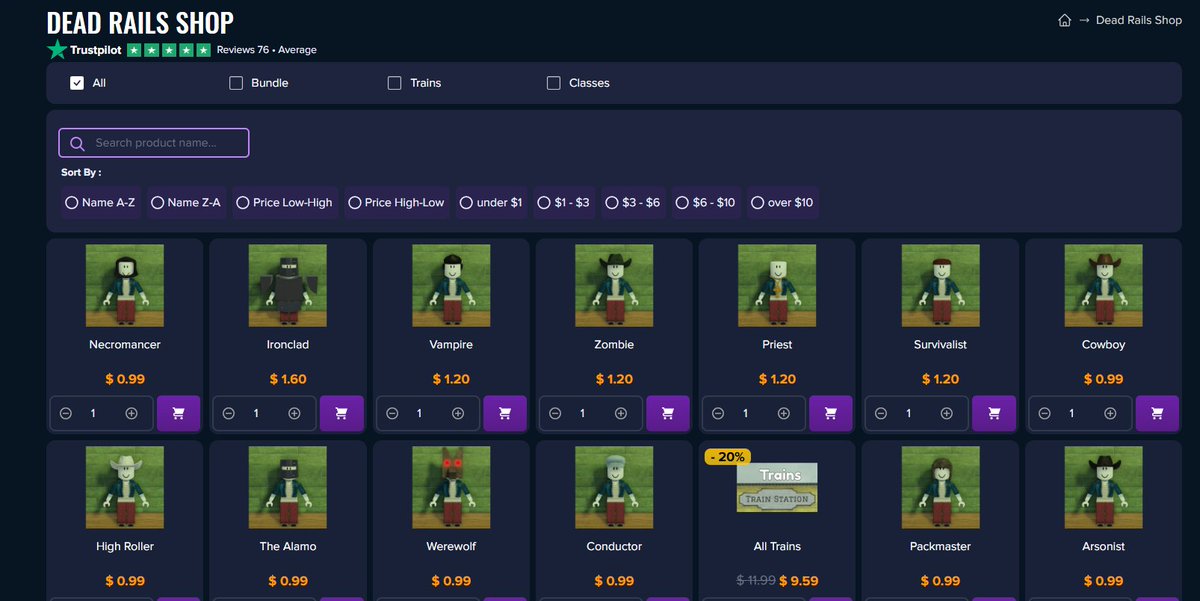Add Priest to cart
Viewport: 1200px width, 601px height.
(831, 413)
